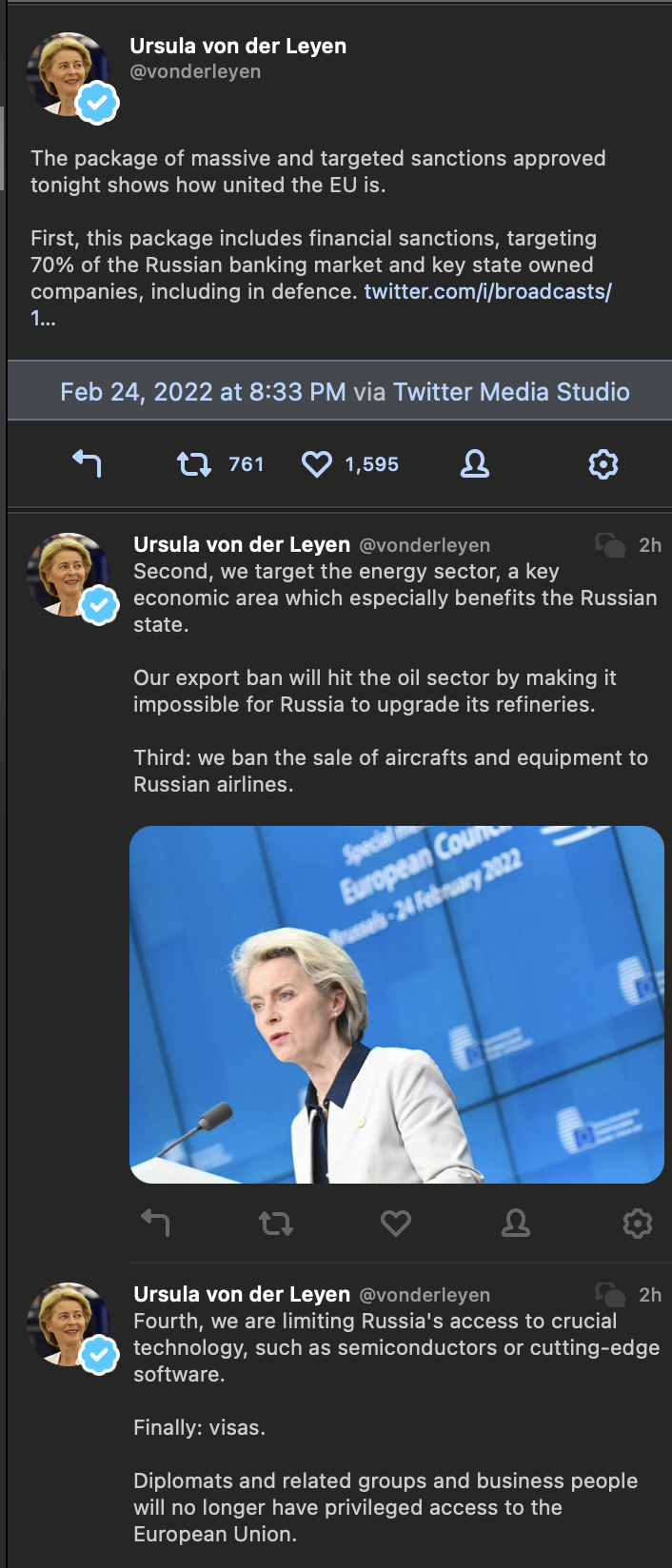Viewport: 672px width, 1568px height.
Task: Retweet the tweet with the press conference photo
Action: point(276,1222)
